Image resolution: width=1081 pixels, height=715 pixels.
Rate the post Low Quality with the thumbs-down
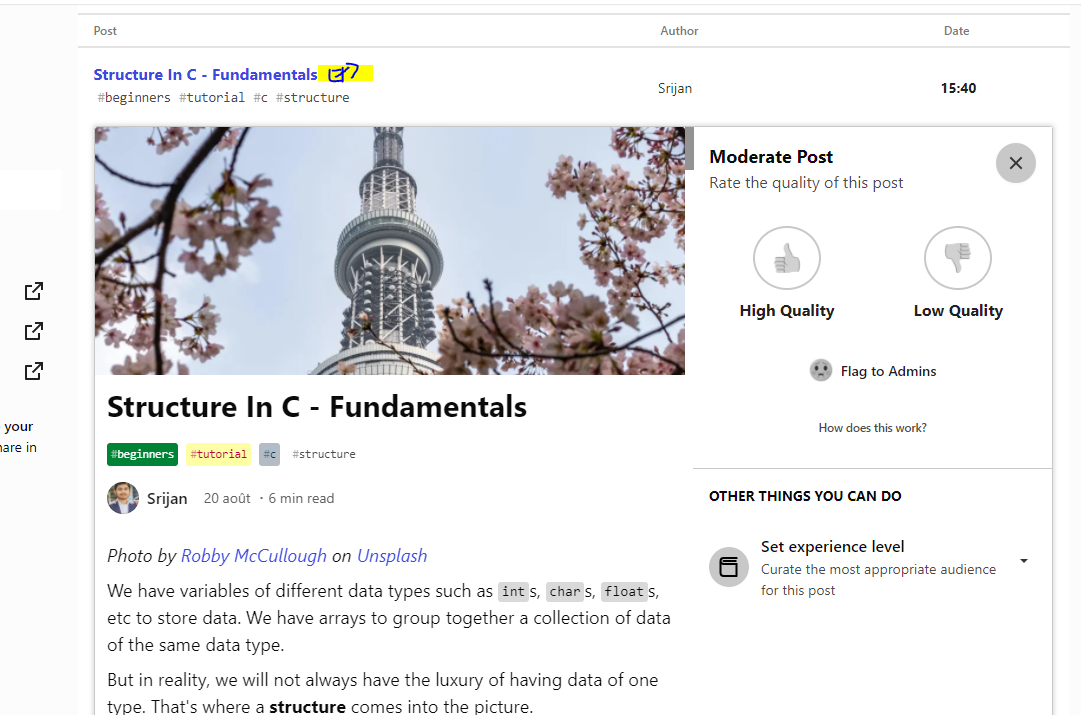point(957,257)
